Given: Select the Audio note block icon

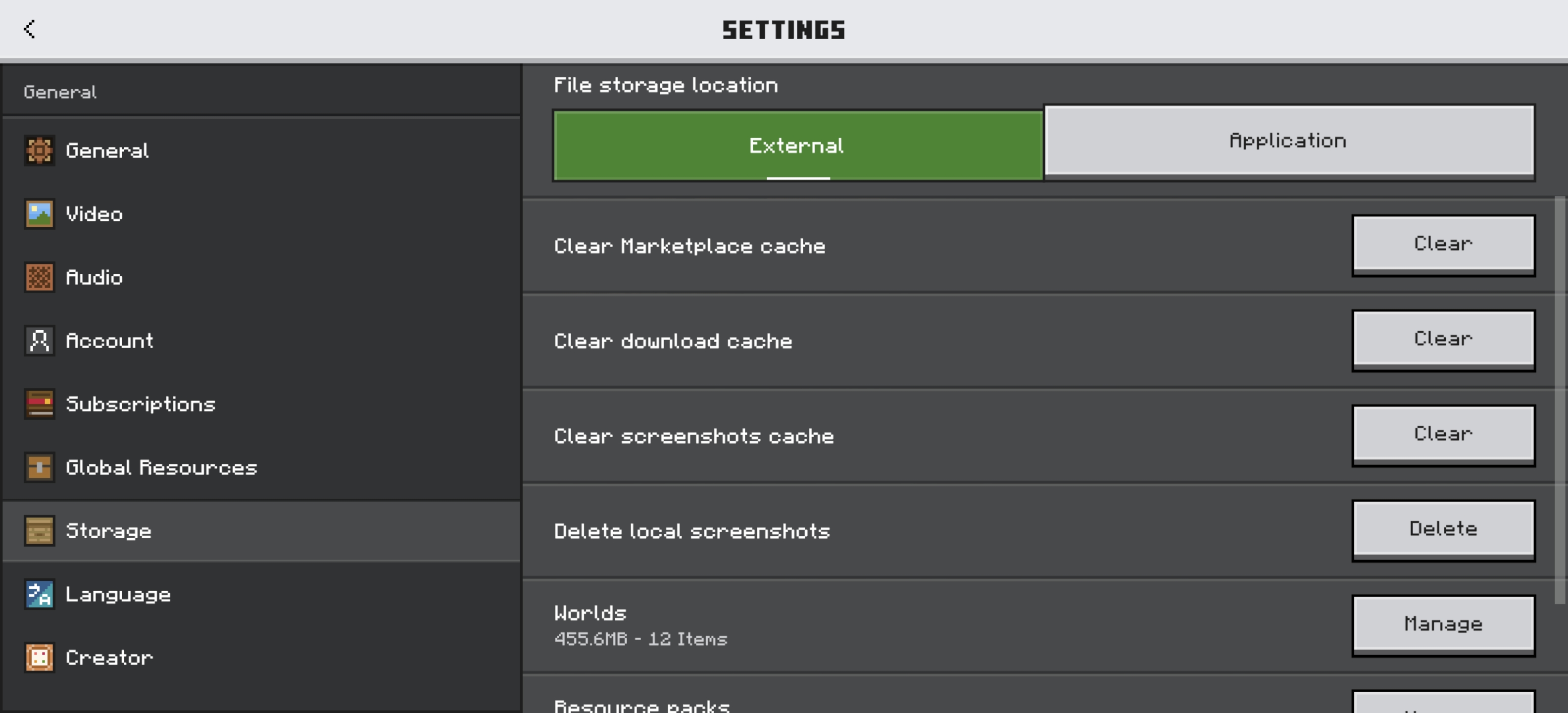Looking at the screenshot, I should 40,277.
